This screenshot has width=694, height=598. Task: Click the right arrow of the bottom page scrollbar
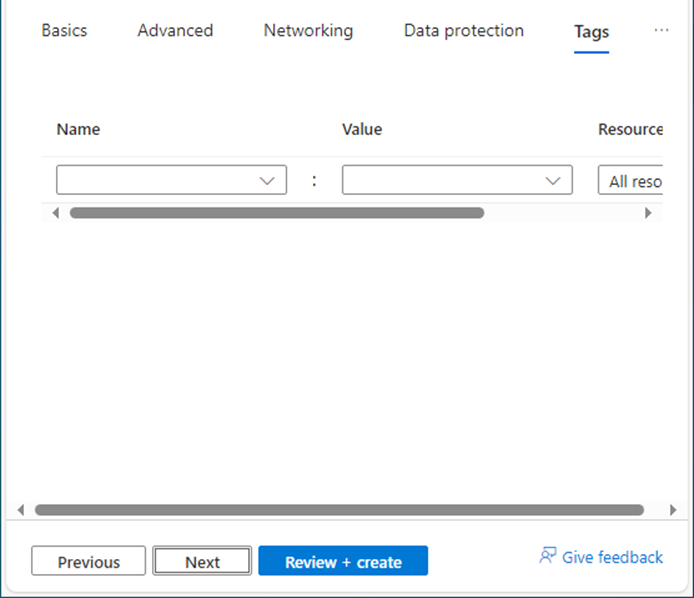pos(673,510)
